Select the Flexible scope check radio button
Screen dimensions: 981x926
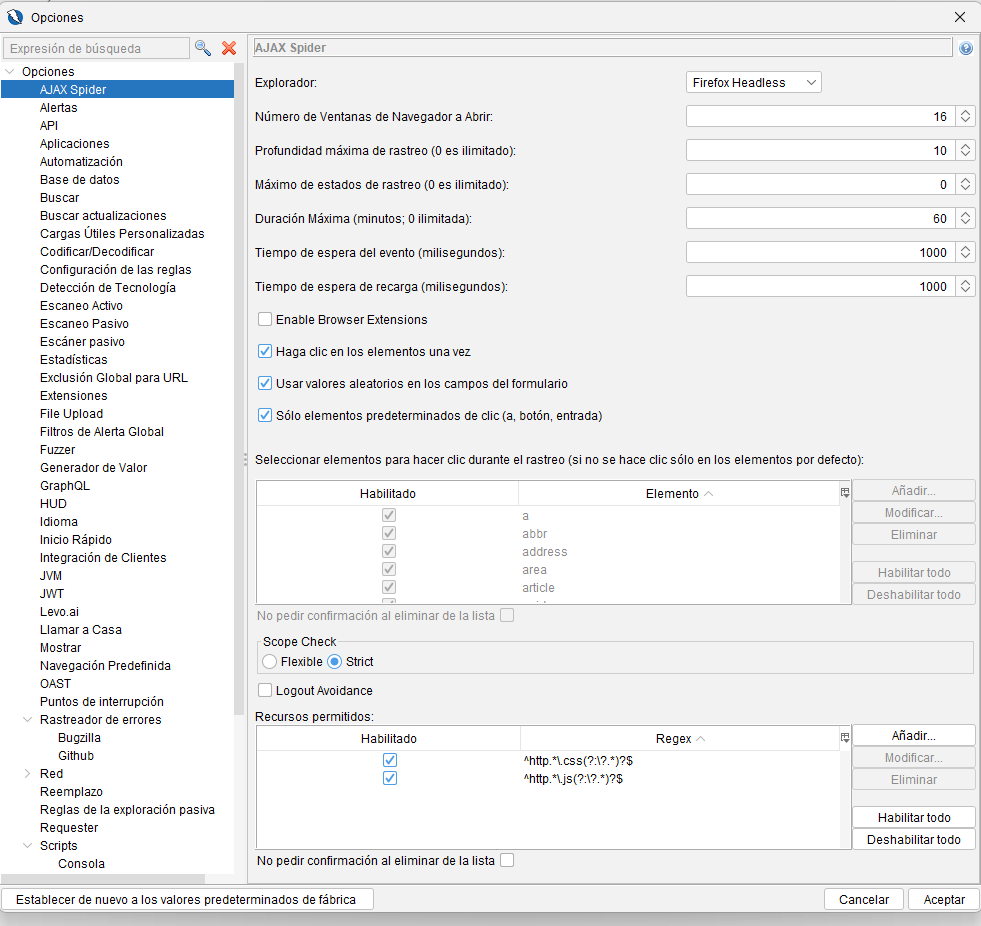point(269,662)
